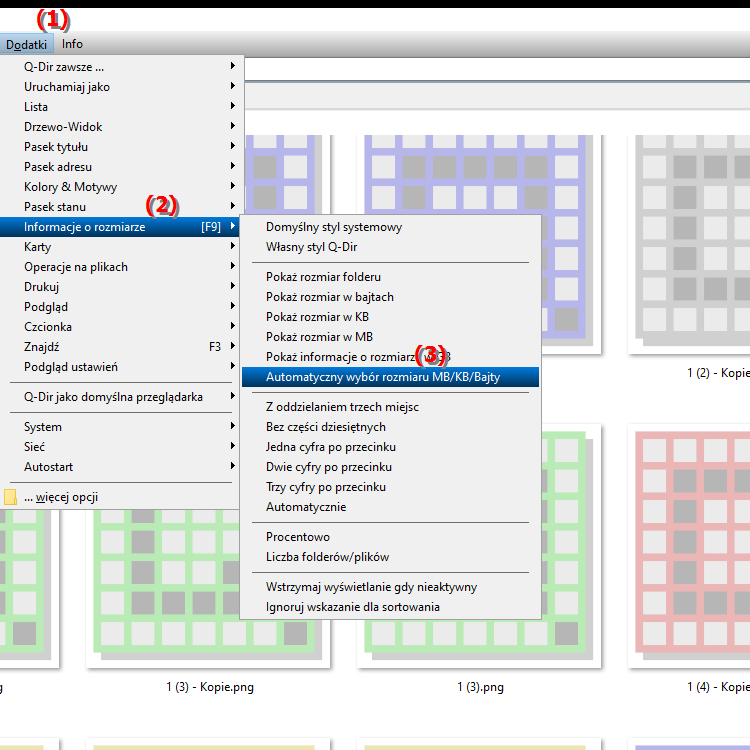Select Dwie cyfry po przecinku

click(328, 467)
